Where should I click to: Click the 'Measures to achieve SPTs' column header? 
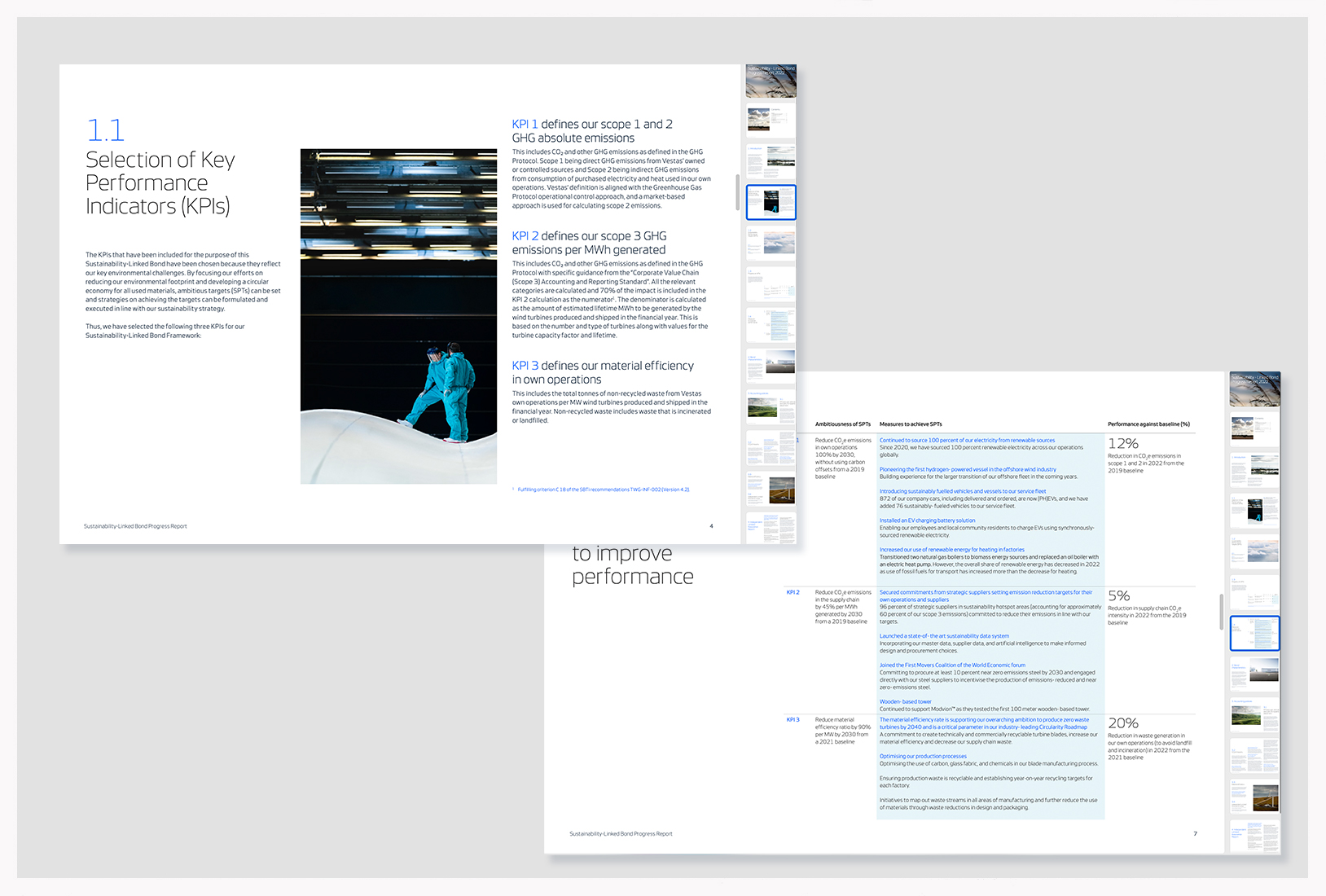point(911,424)
